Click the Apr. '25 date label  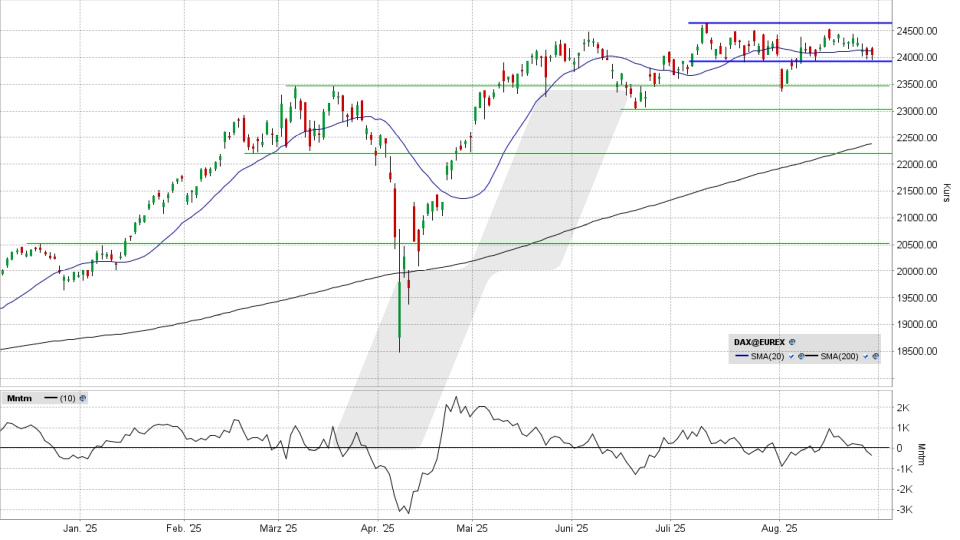[x=377, y=528]
